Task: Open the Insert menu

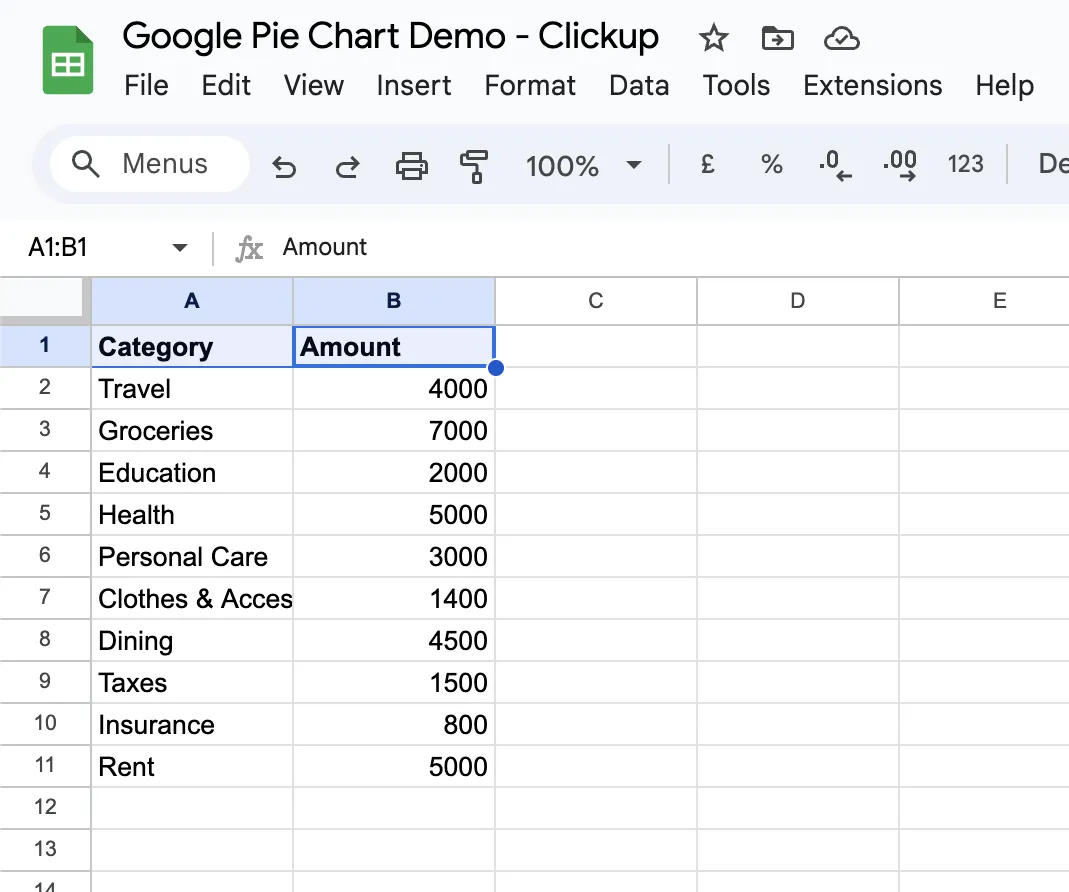Action: (414, 86)
